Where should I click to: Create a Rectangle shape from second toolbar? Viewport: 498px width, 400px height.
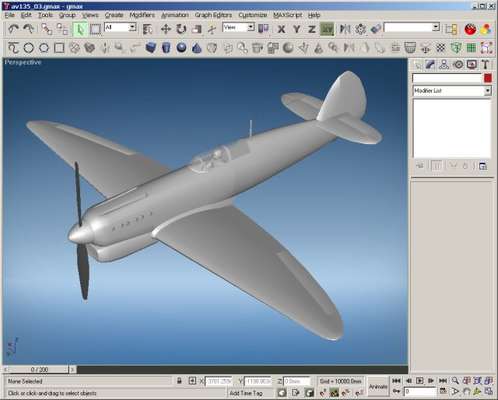(x=59, y=48)
